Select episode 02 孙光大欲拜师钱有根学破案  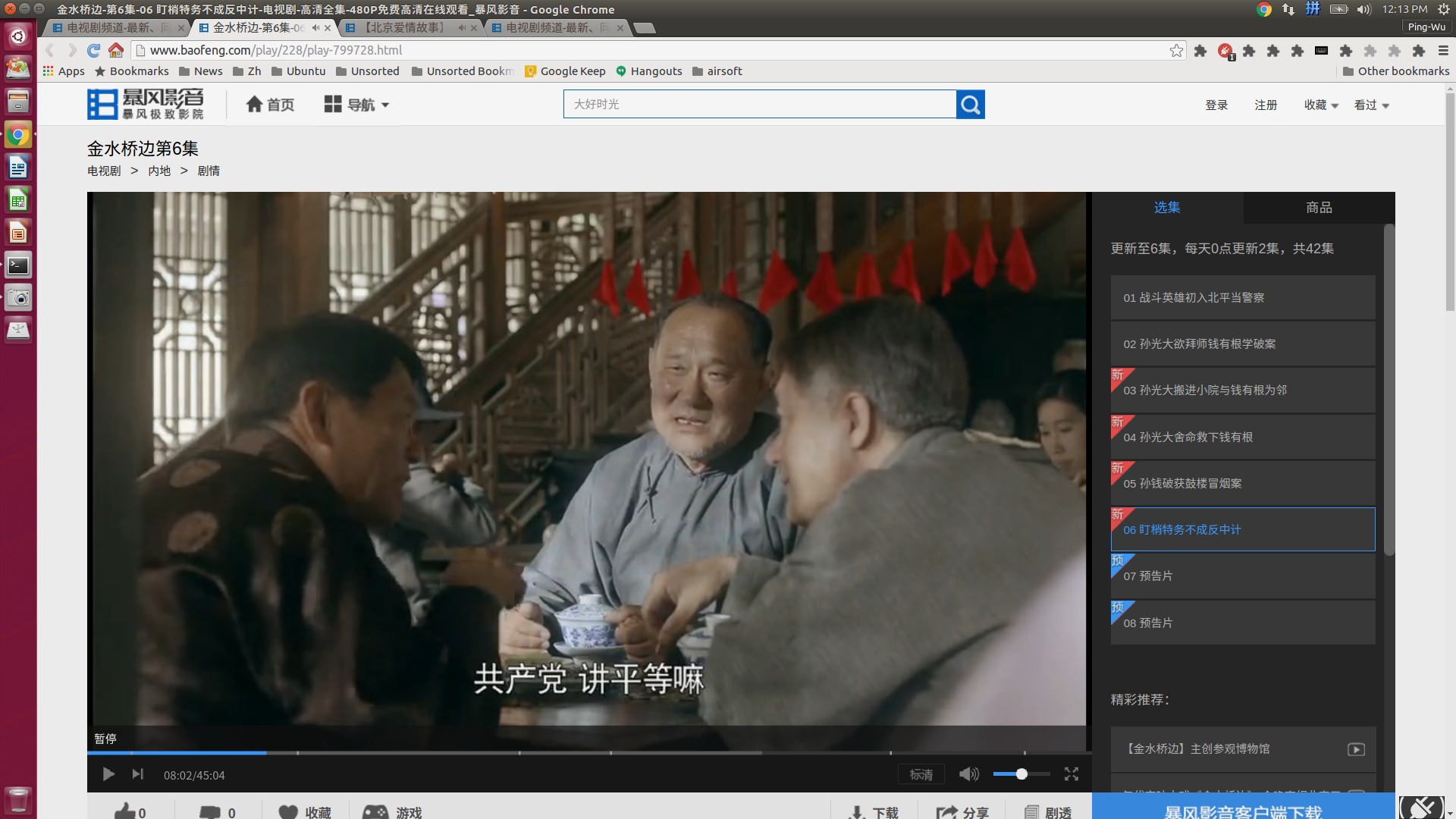(1243, 344)
